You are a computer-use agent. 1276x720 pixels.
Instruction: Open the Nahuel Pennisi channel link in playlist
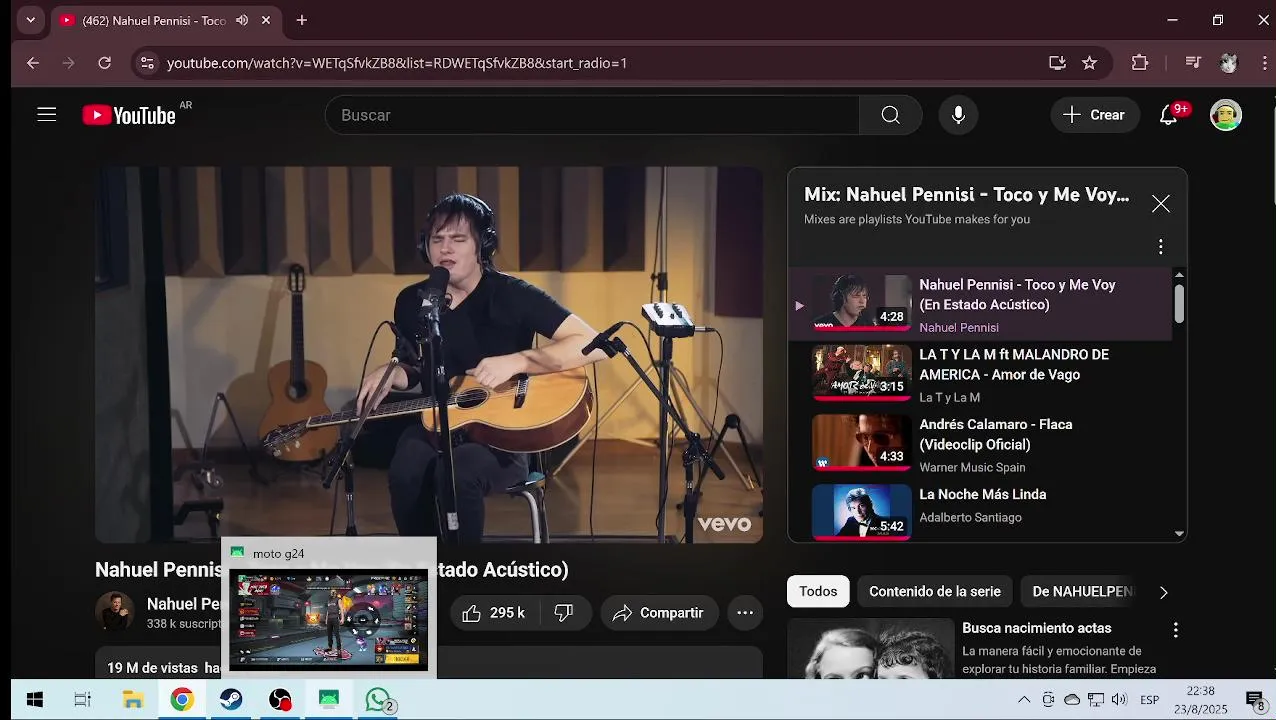click(959, 327)
